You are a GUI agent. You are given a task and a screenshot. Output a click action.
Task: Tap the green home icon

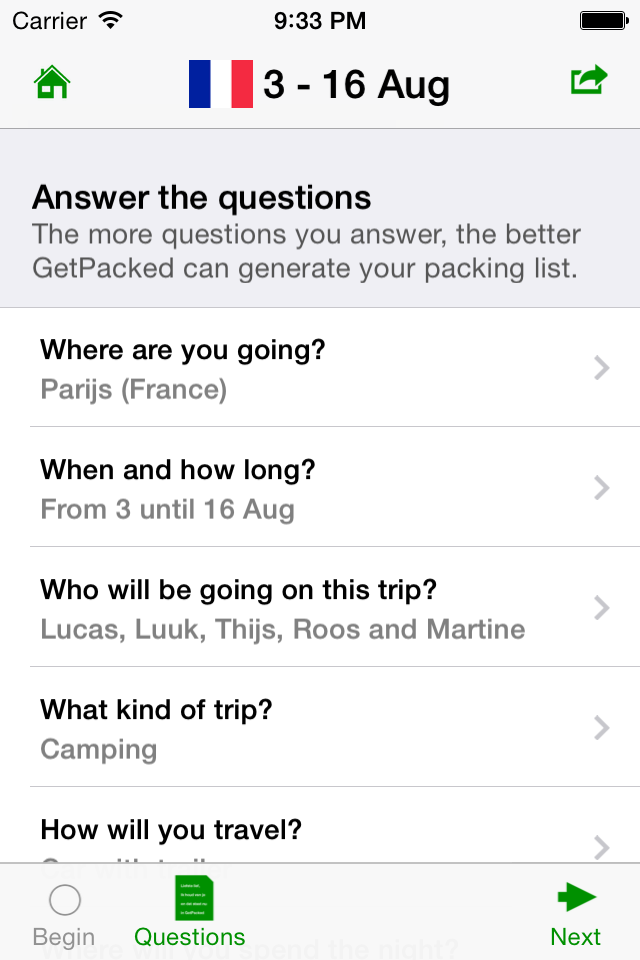52,82
